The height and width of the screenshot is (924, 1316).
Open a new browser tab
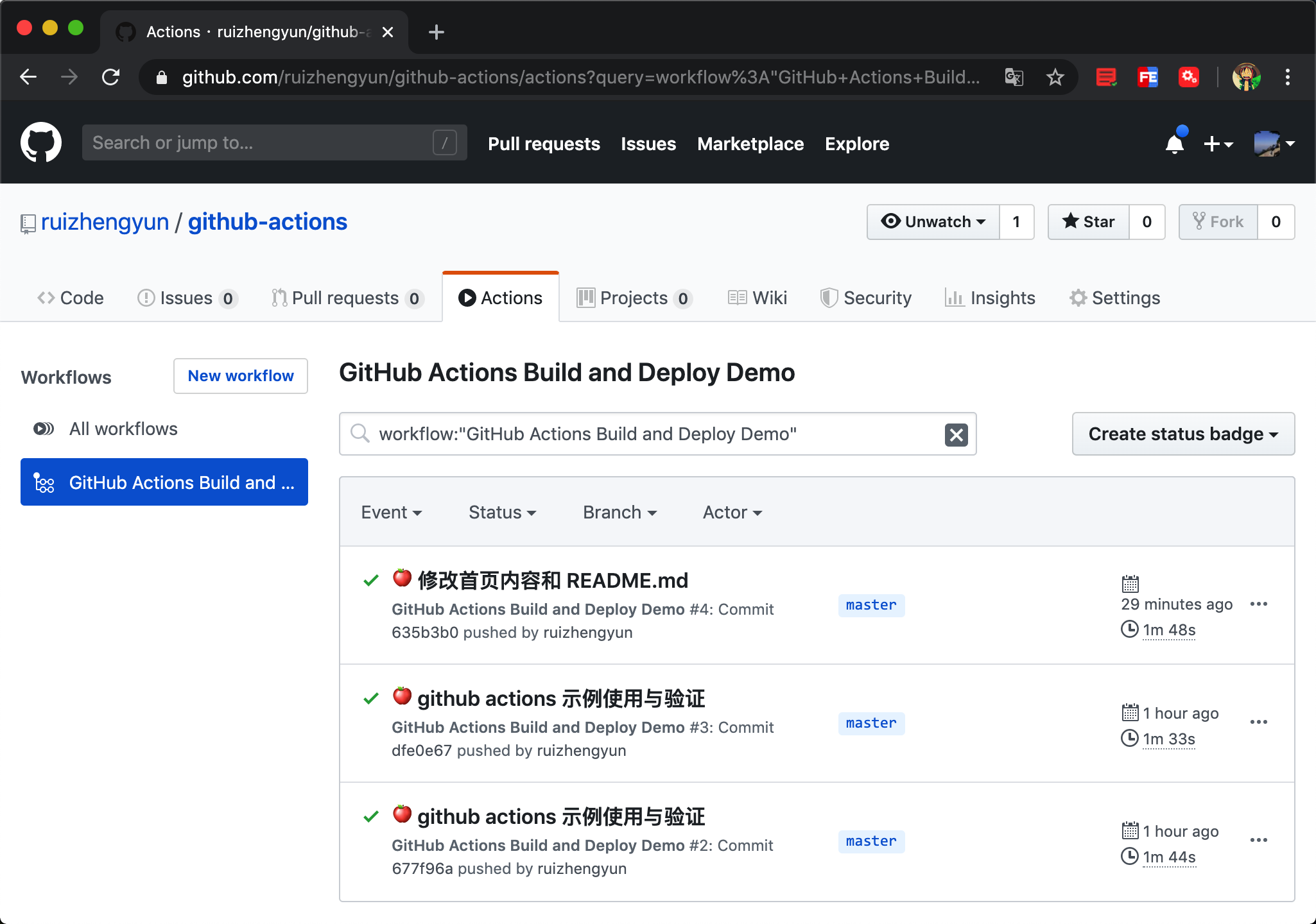point(437,32)
